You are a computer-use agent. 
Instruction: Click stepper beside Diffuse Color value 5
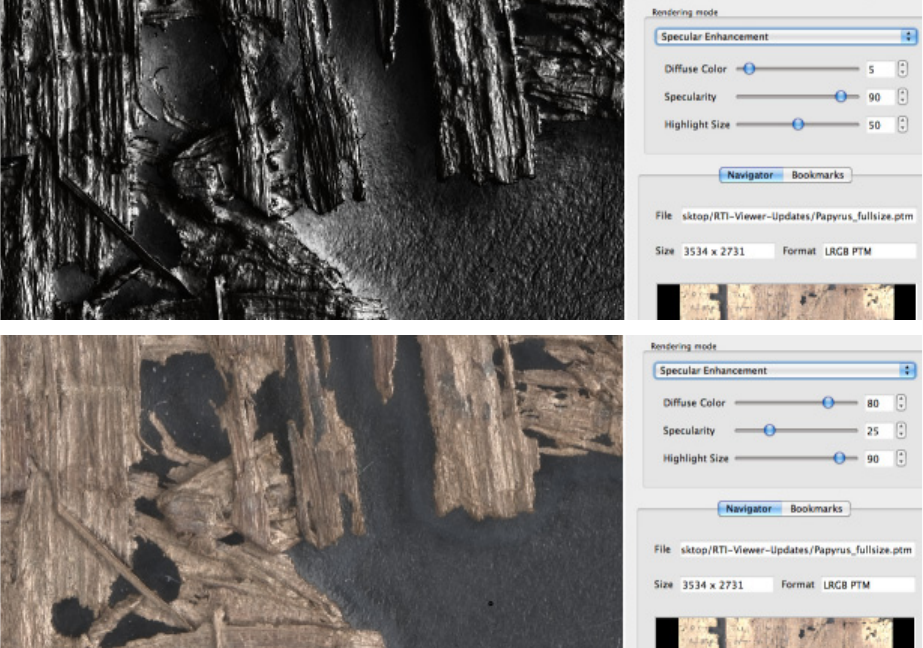point(903,69)
